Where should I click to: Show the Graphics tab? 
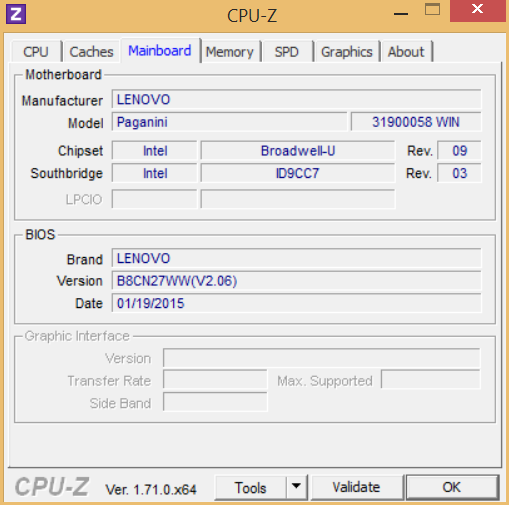[347, 52]
